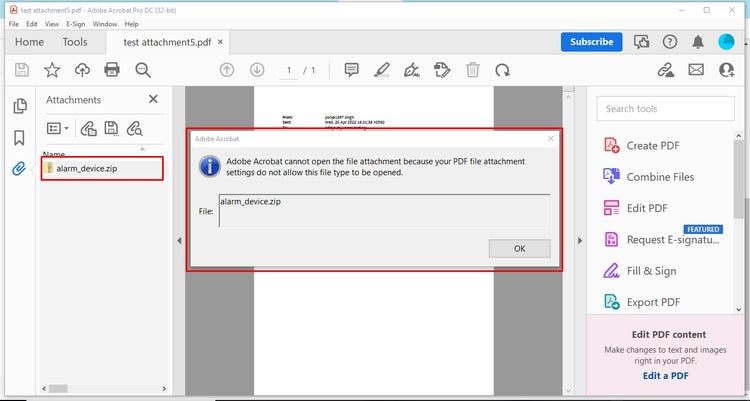
Task: Save the attachment with the disk icon
Action: click(111, 128)
